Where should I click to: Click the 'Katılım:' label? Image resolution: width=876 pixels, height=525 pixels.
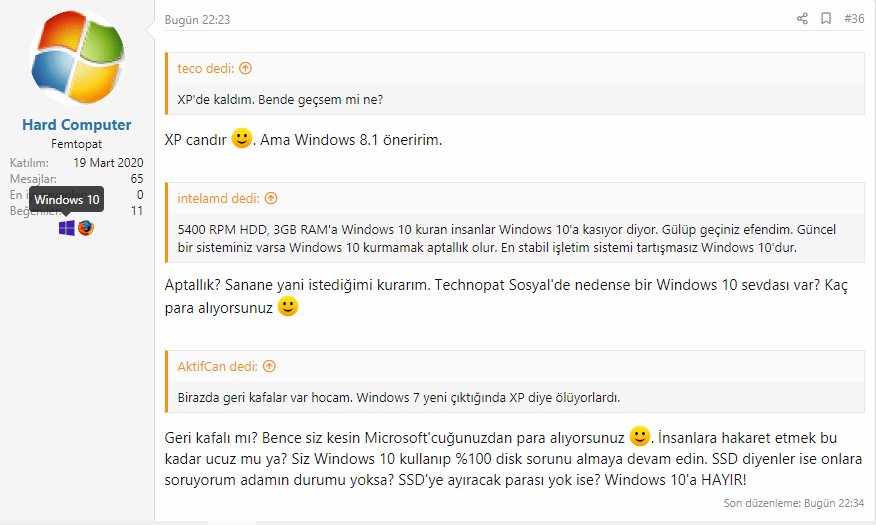pyautogui.click(x=29, y=163)
